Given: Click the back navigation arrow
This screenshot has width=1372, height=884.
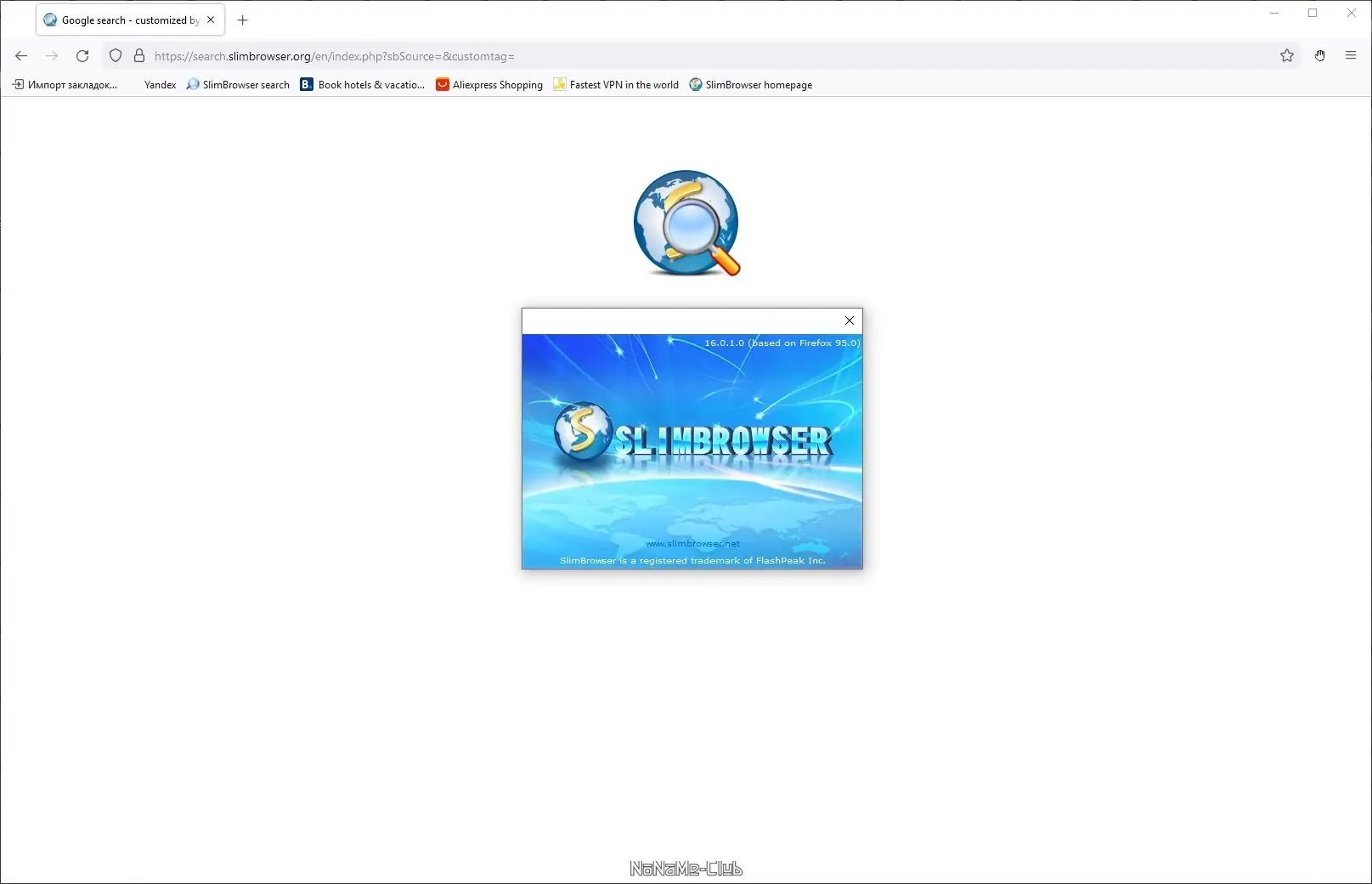Looking at the screenshot, I should point(20,56).
